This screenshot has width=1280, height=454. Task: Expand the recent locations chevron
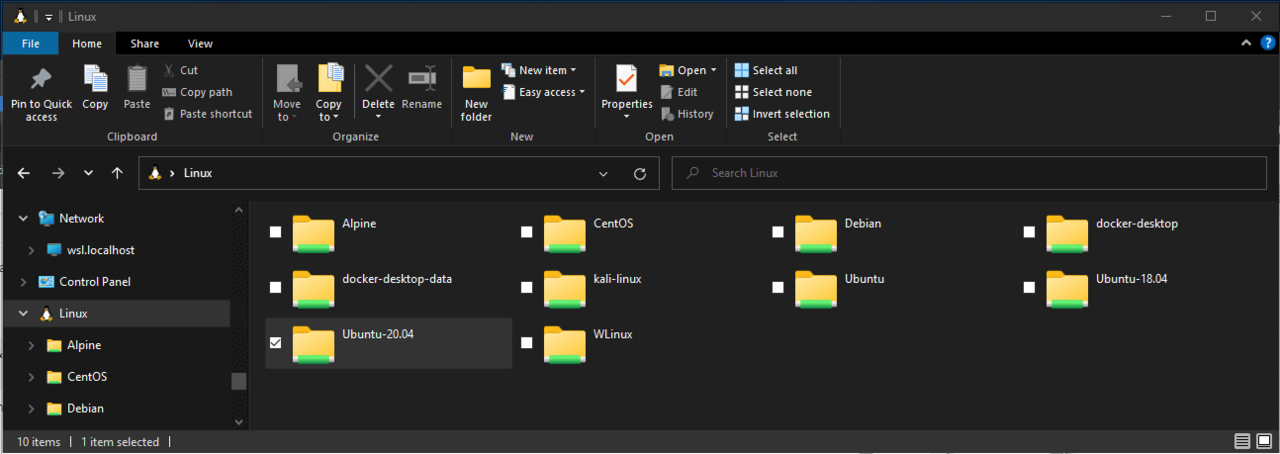tap(88, 173)
